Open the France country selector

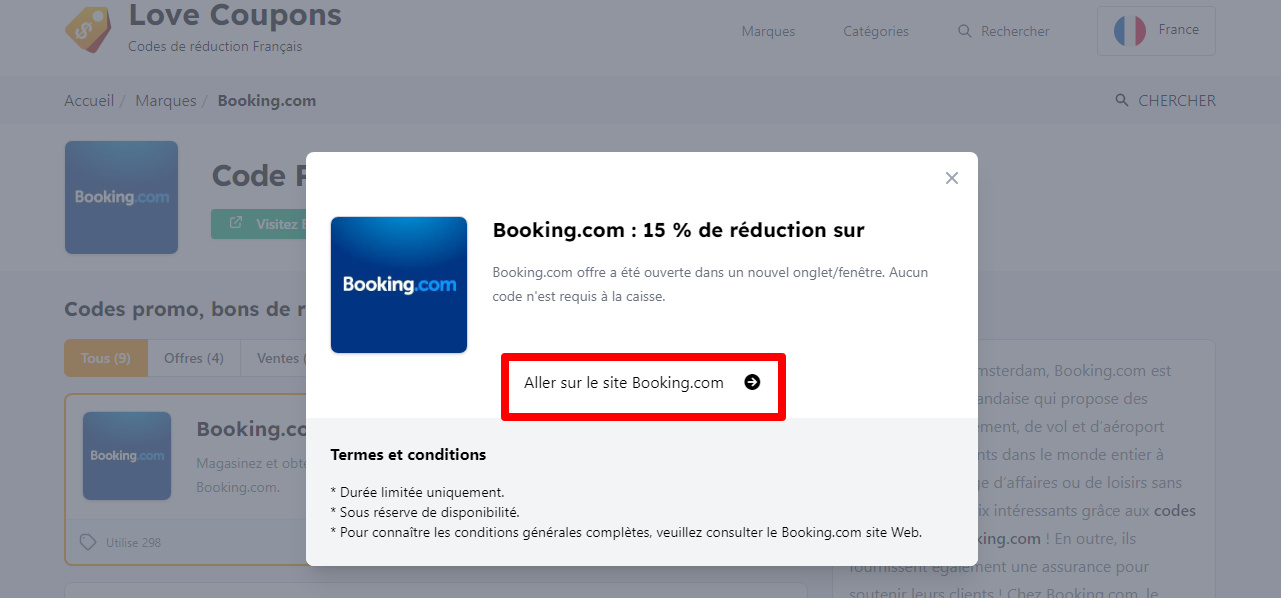1156,30
